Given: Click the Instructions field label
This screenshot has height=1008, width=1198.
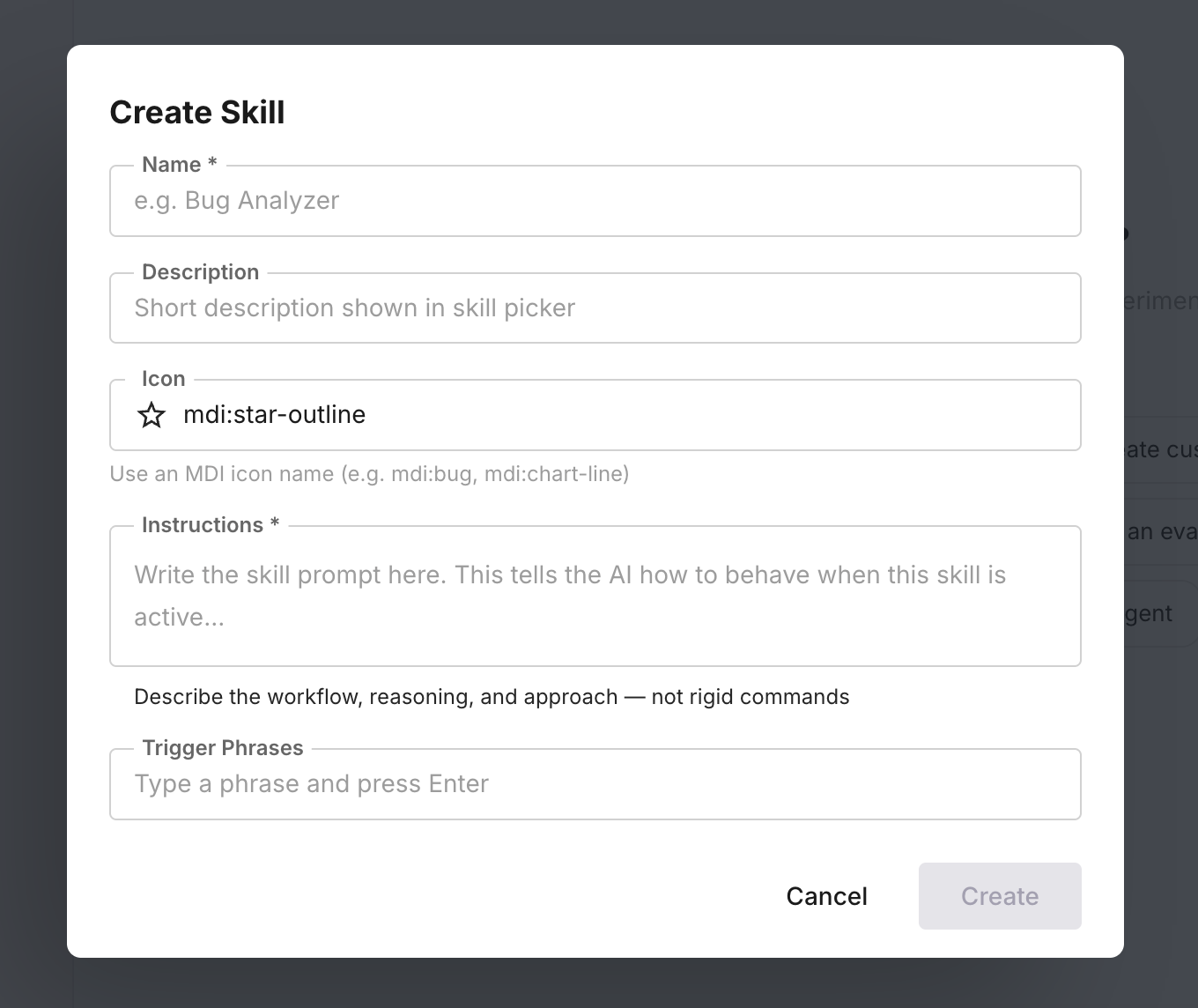Looking at the screenshot, I should click(210, 524).
